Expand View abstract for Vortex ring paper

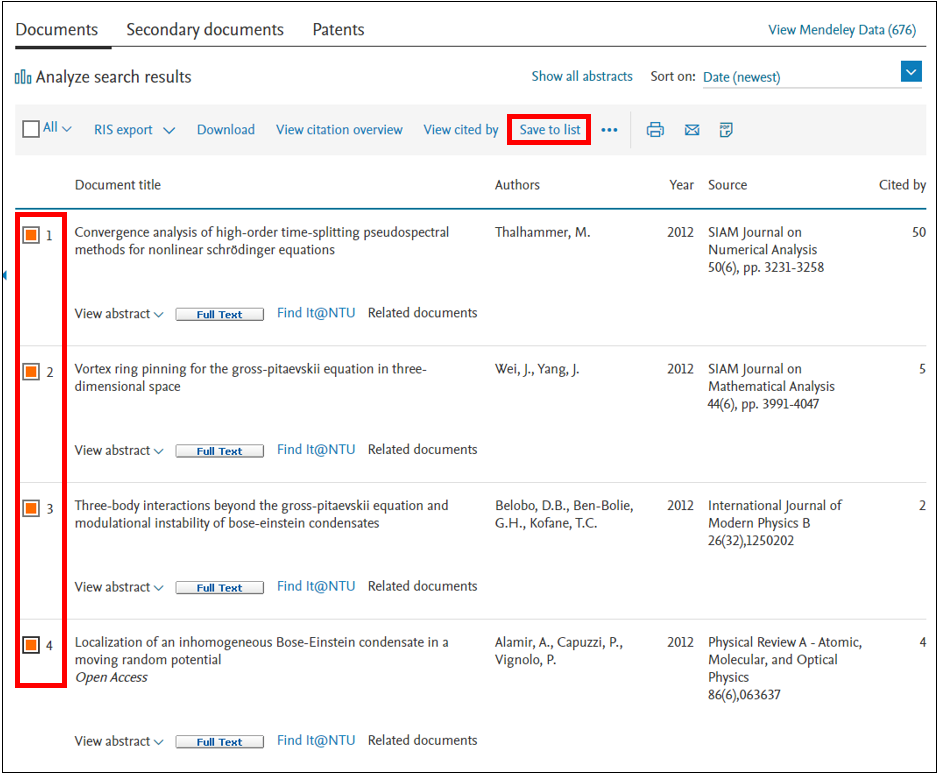pyautogui.click(x=118, y=451)
